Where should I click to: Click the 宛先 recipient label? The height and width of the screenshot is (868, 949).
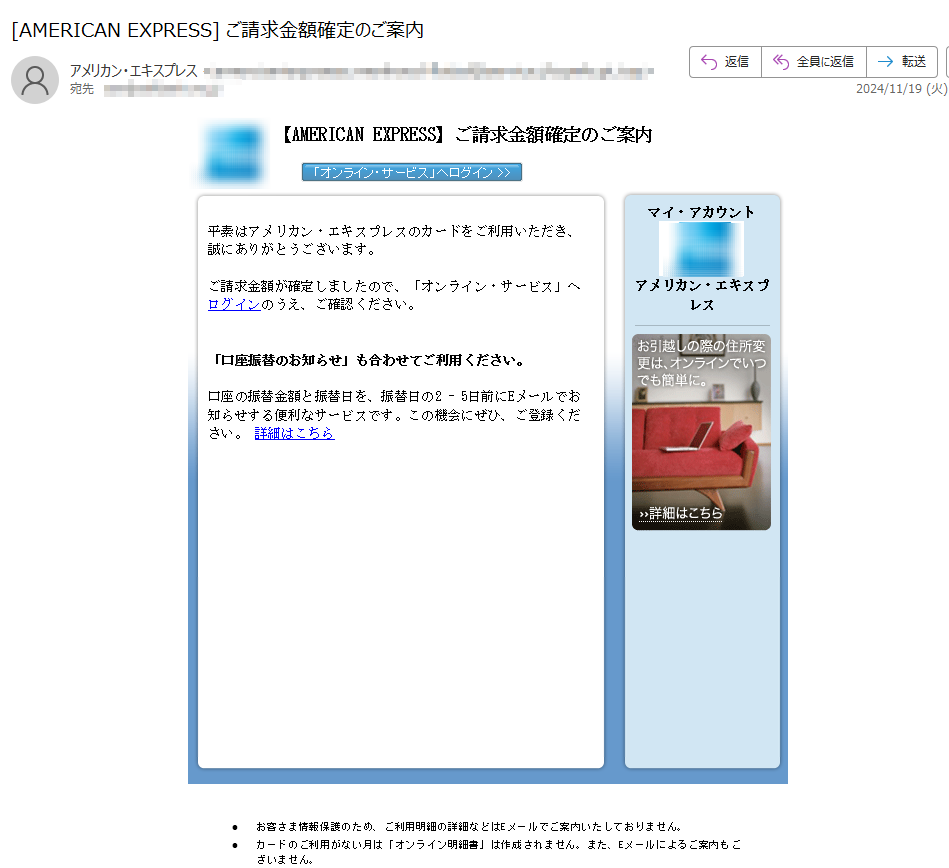tap(82, 89)
